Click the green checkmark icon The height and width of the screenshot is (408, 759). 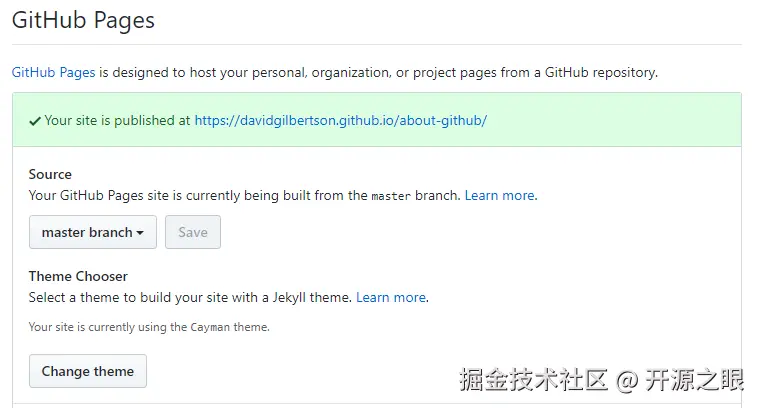[x=35, y=121]
